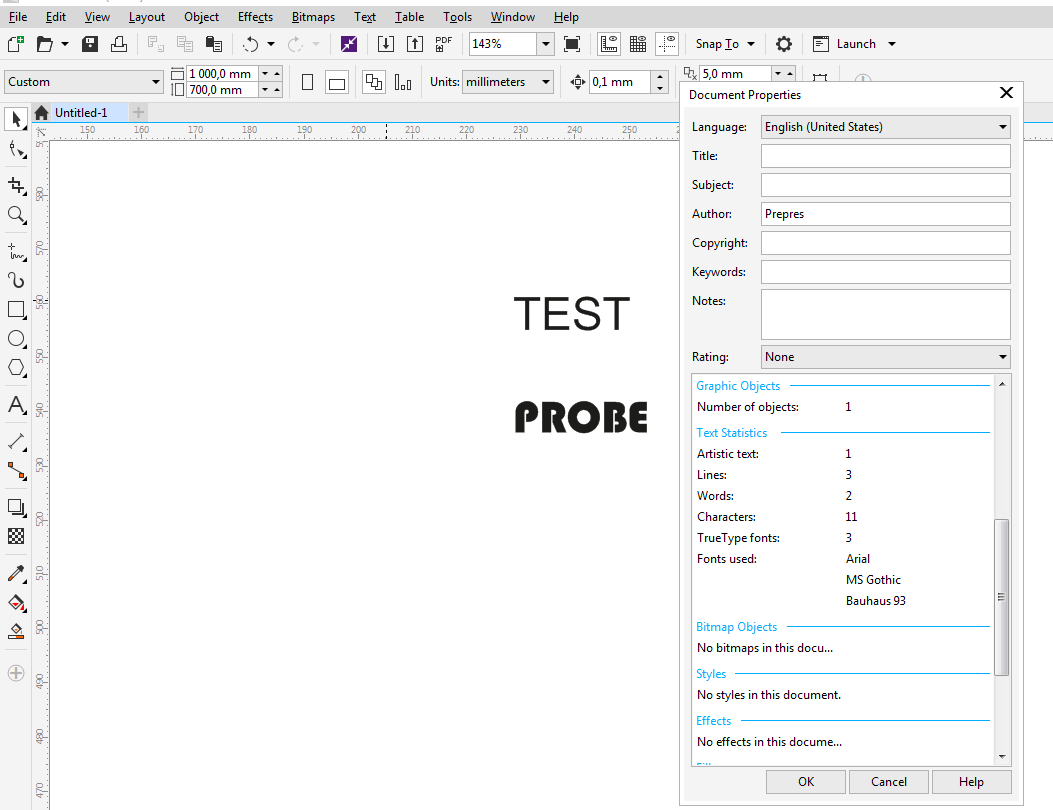Switch to the Untitled-1 document tab

[80, 113]
